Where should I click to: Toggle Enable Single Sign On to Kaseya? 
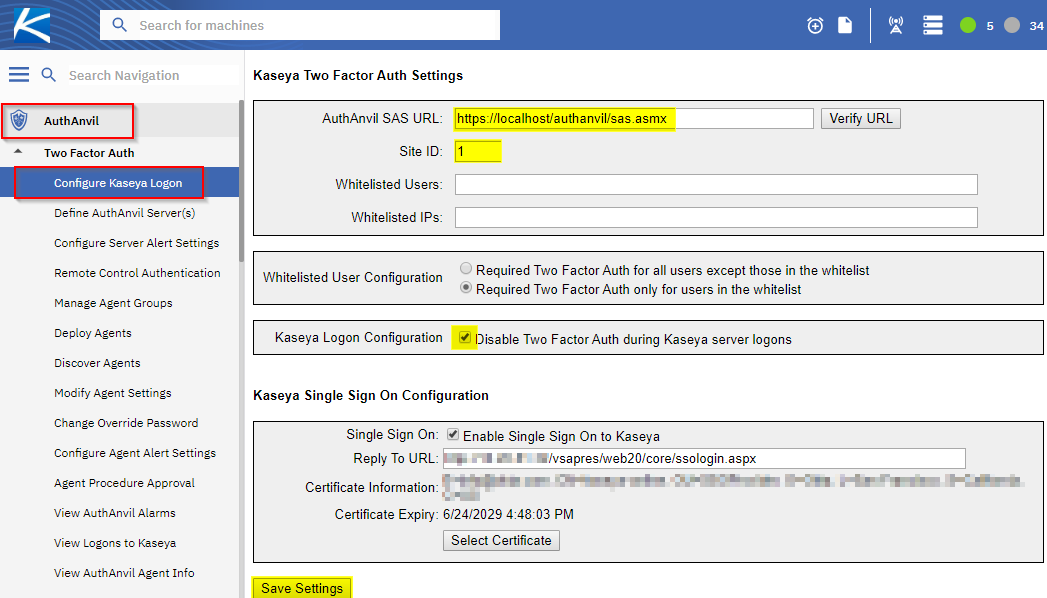tap(453, 434)
